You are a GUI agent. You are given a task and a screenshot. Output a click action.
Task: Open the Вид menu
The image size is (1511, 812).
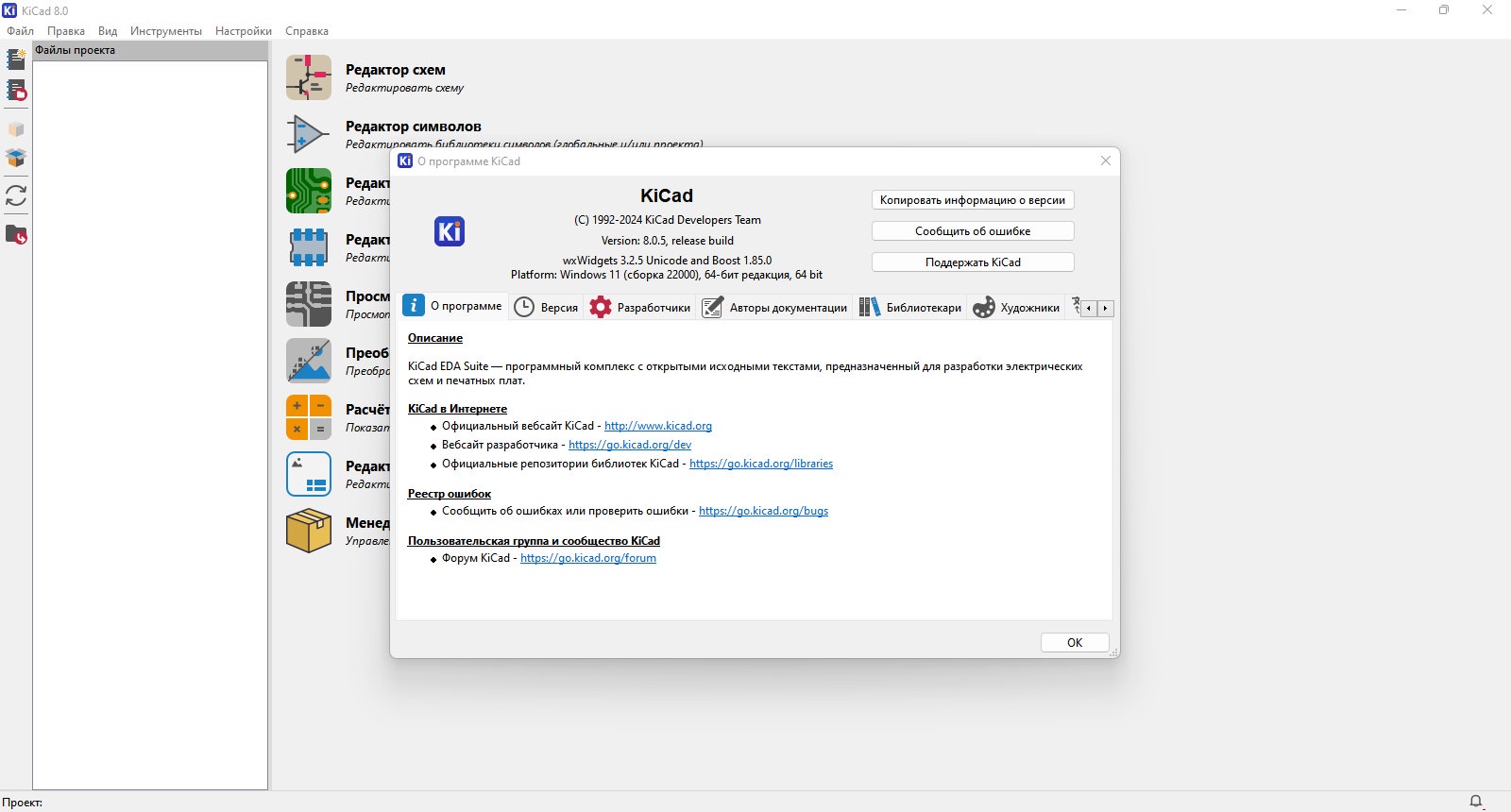(x=108, y=31)
